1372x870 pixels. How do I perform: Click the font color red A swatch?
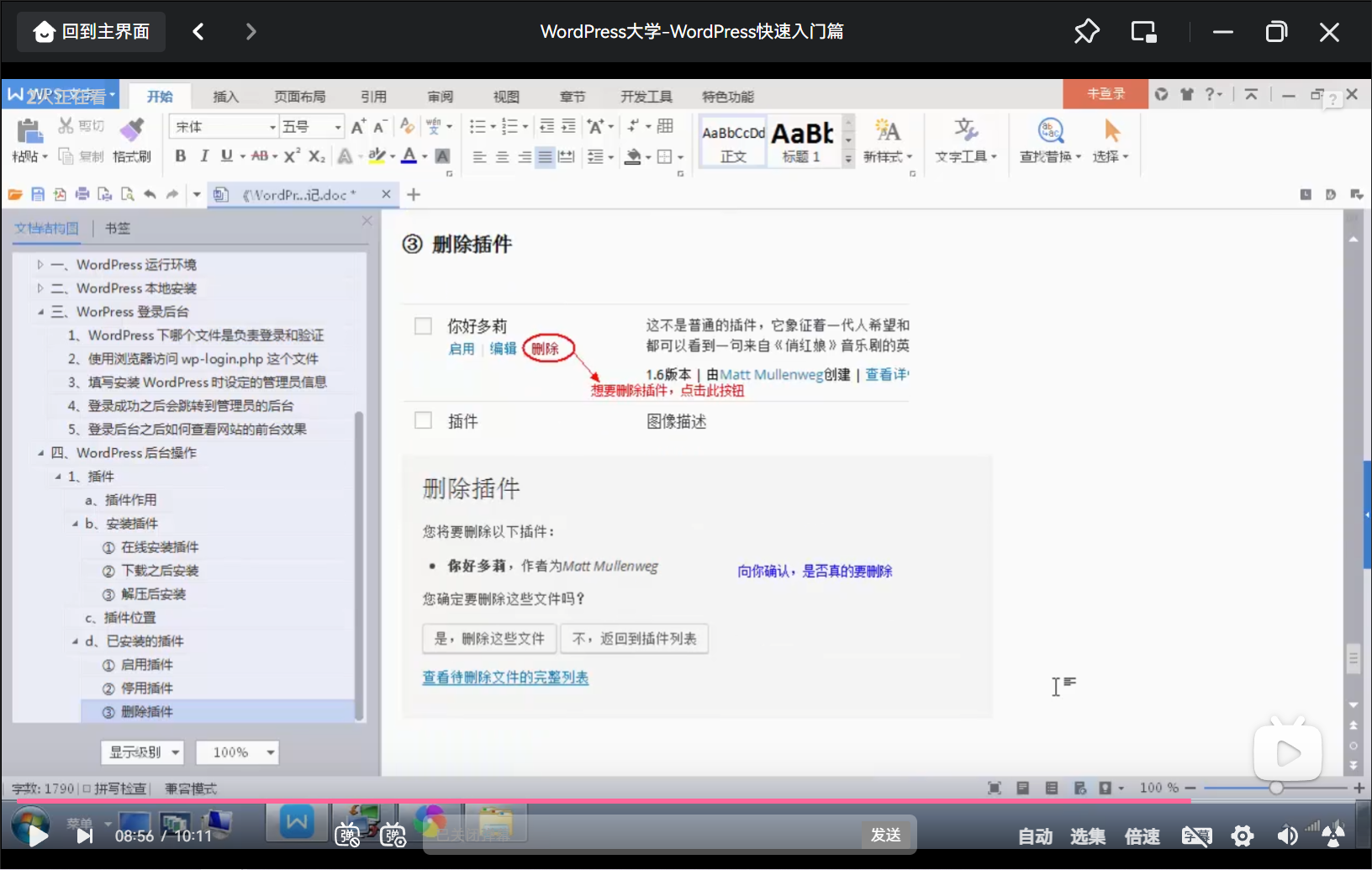409,156
